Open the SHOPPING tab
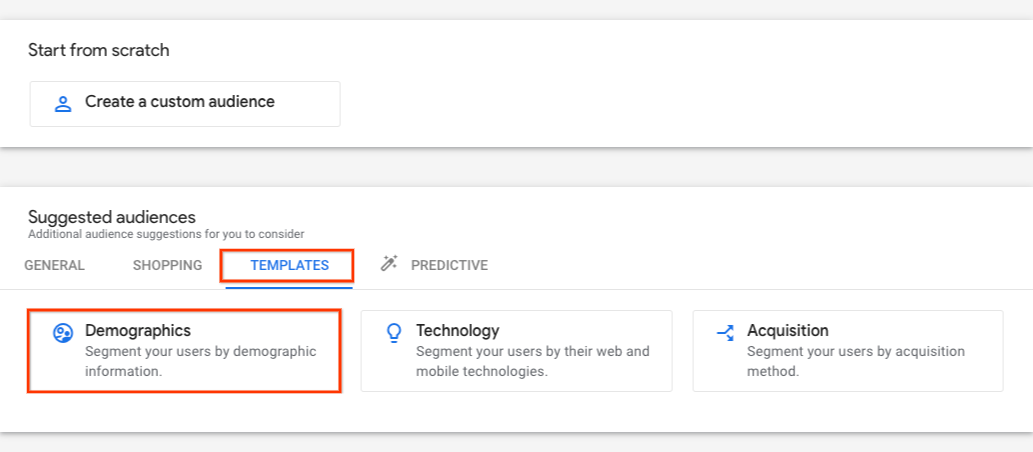 (167, 266)
